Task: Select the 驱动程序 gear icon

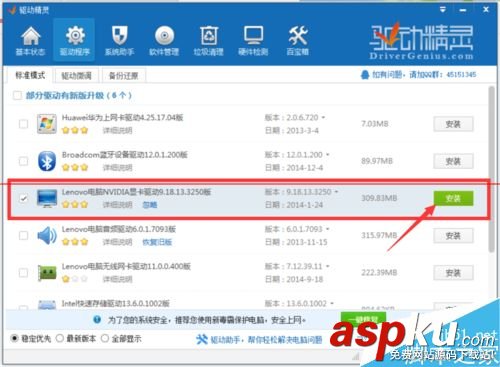Action: click(75, 35)
